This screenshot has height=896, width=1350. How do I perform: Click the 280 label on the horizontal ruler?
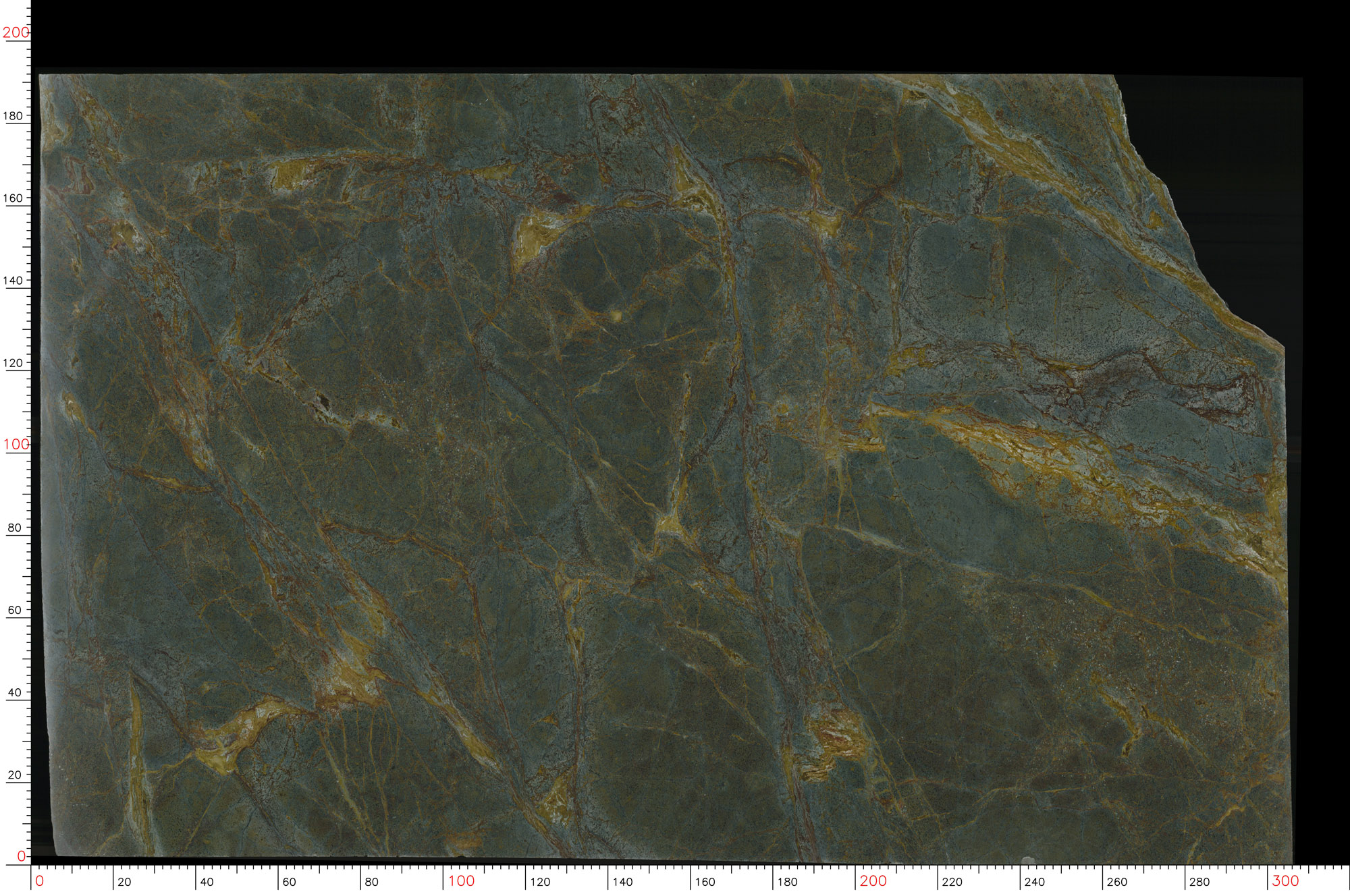point(1199,881)
